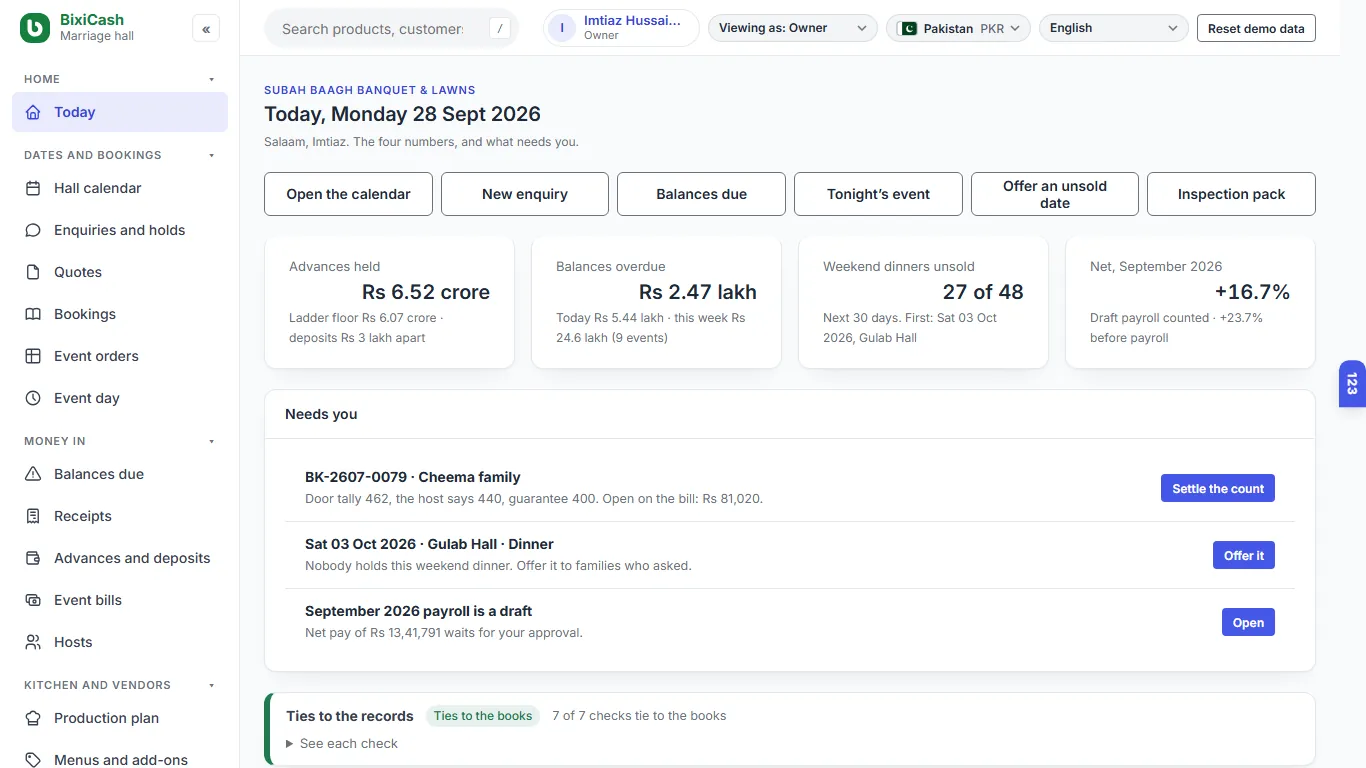1366x768 pixels.
Task: Click the Event orders grid icon
Action: pos(33,356)
